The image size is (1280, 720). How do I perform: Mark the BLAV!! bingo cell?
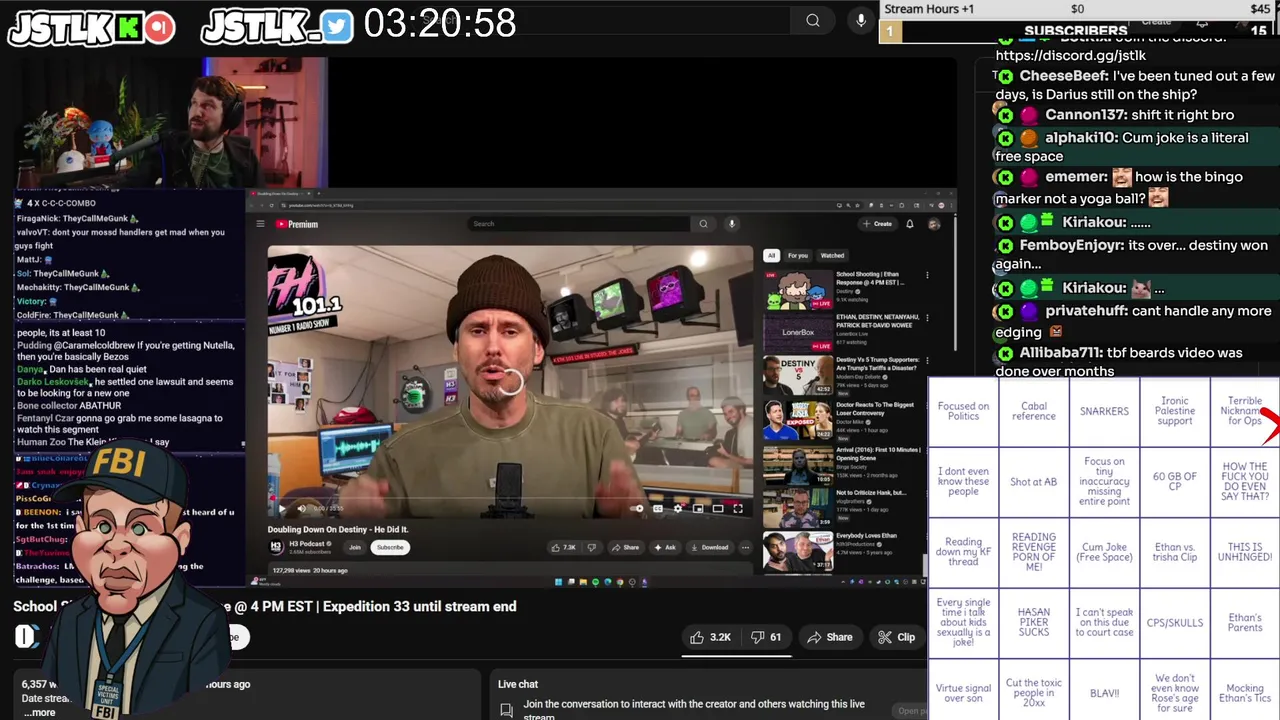pyautogui.click(x=1104, y=692)
